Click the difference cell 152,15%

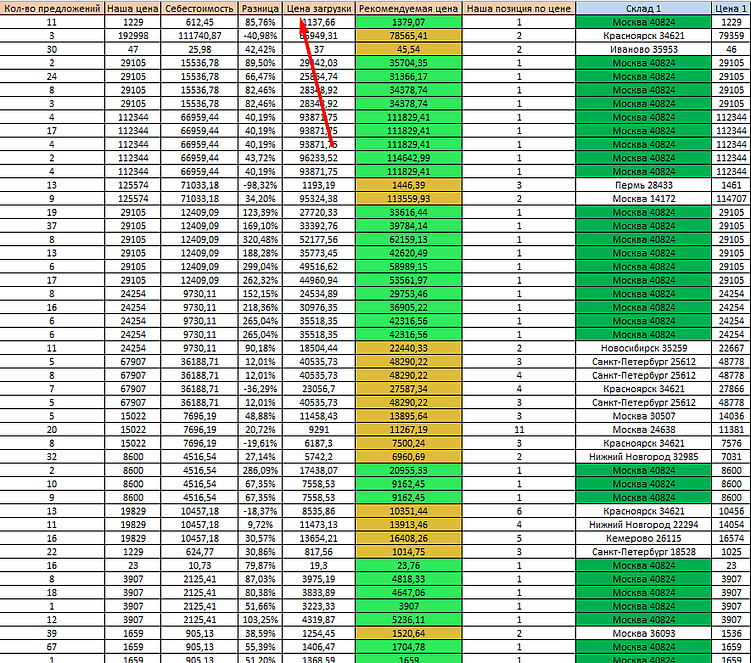[260, 294]
